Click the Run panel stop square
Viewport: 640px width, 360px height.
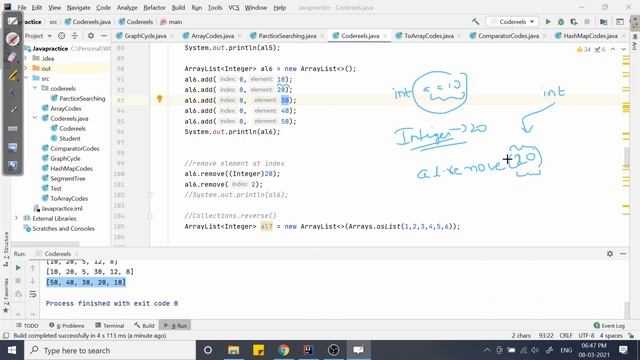[18, 281]
